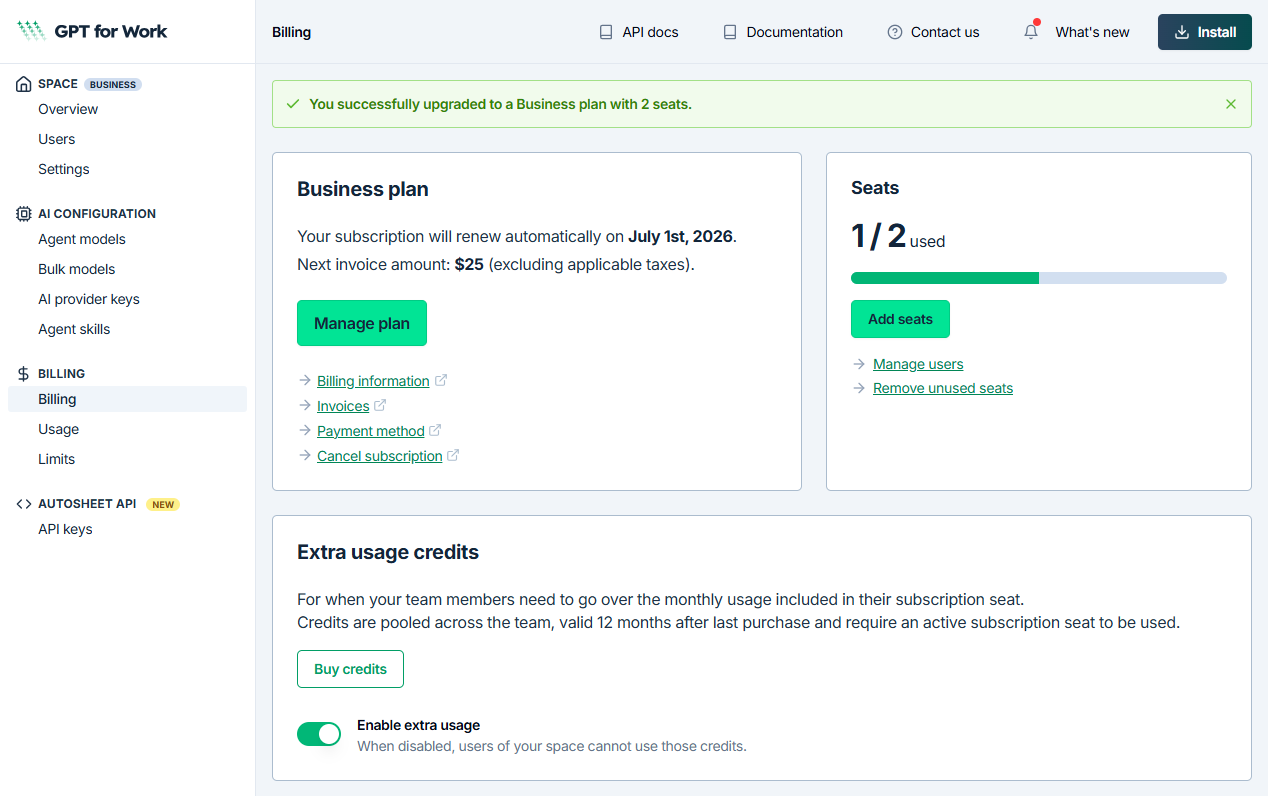Click the Manage users link
This screenshot has height=796, width=1282.
(918, 364)
